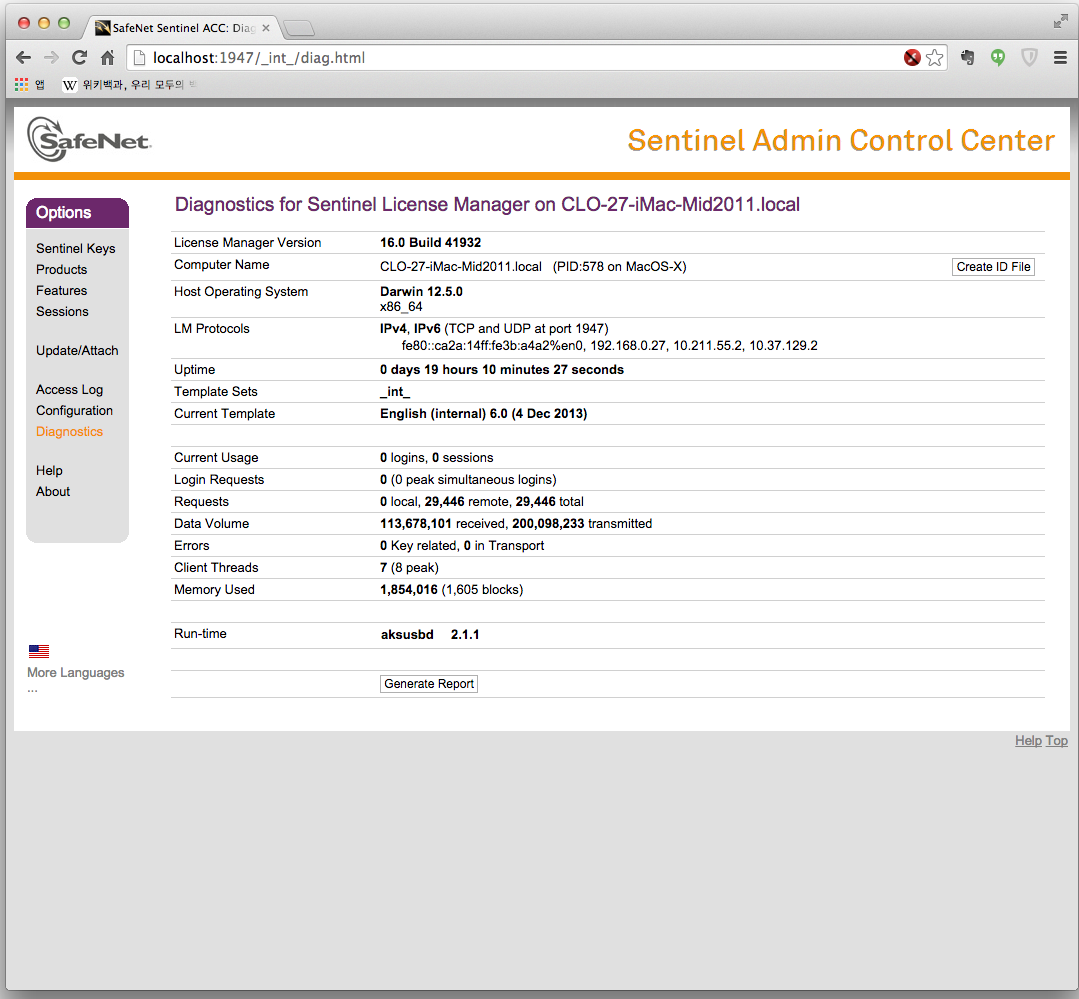Enter fullscreen with the expand arrows icon
This screenshot has width=1079, height=999.
tap(1060, 21)
